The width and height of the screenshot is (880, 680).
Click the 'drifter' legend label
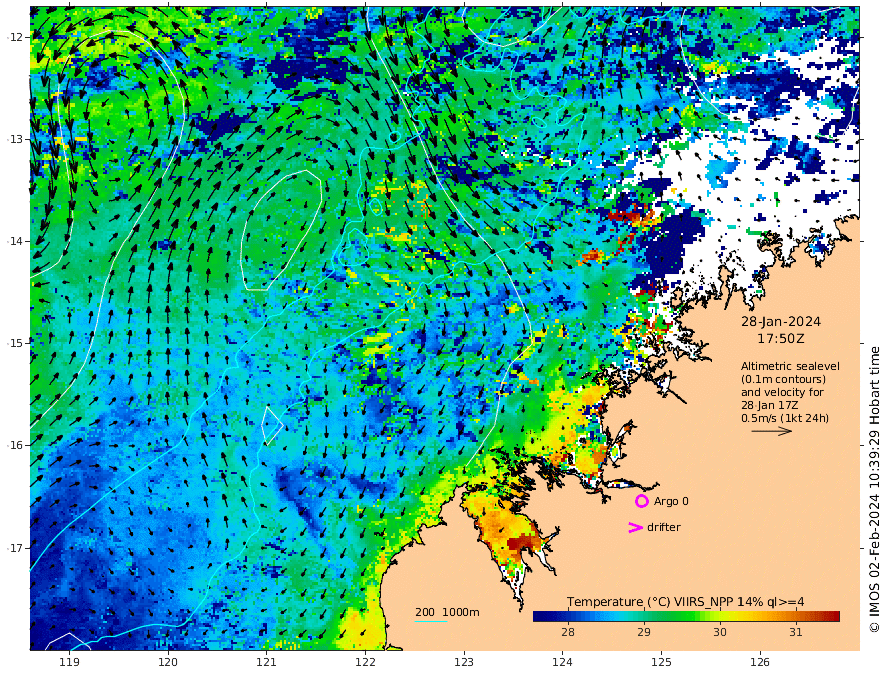click(x=664, y=527)
